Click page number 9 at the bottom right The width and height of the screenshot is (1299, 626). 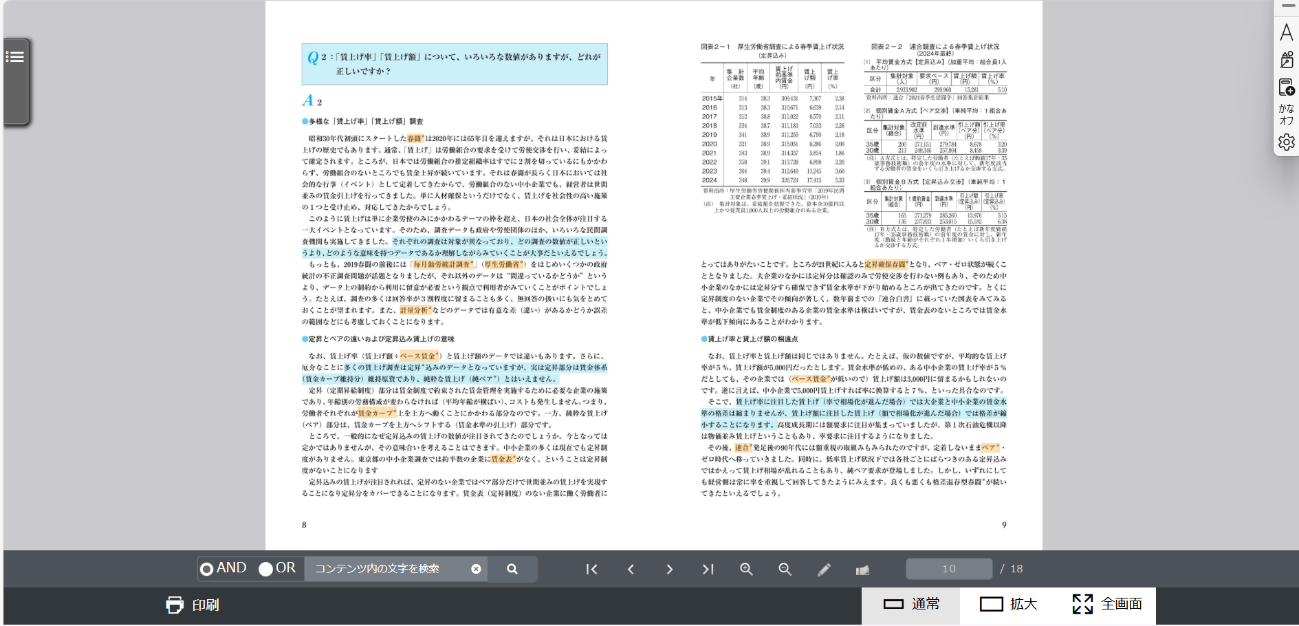coord(1004,524)
